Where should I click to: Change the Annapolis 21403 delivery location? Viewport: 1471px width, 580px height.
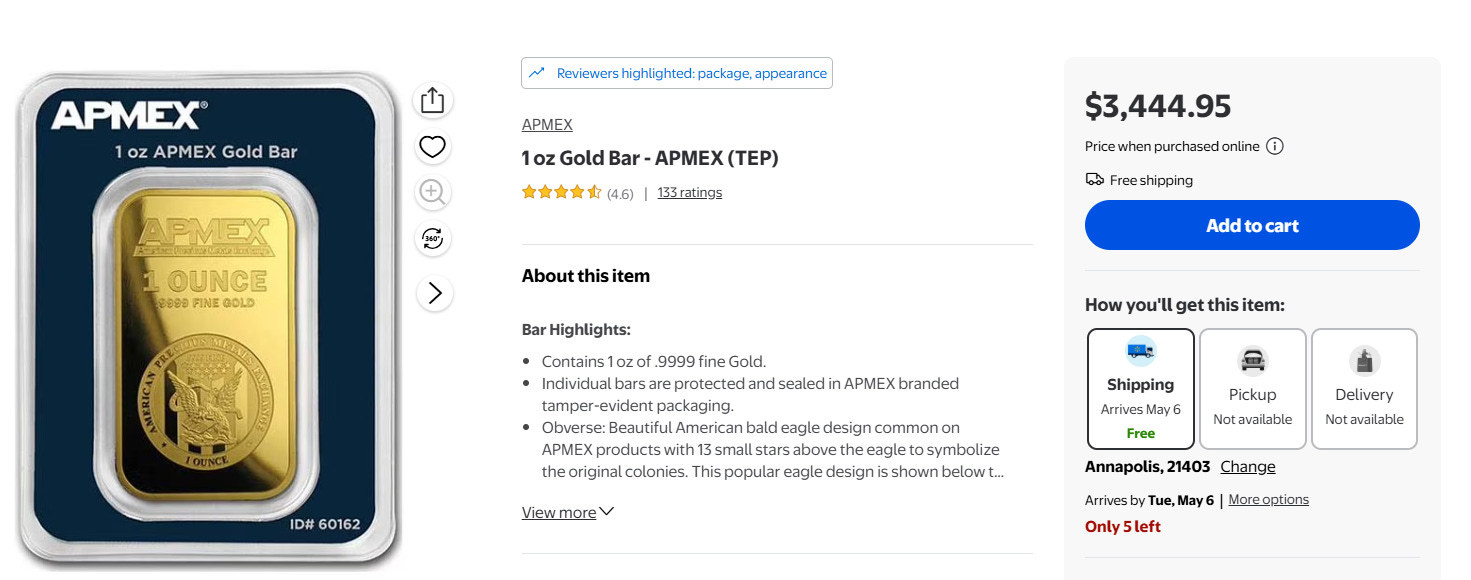pos(1247,466)
